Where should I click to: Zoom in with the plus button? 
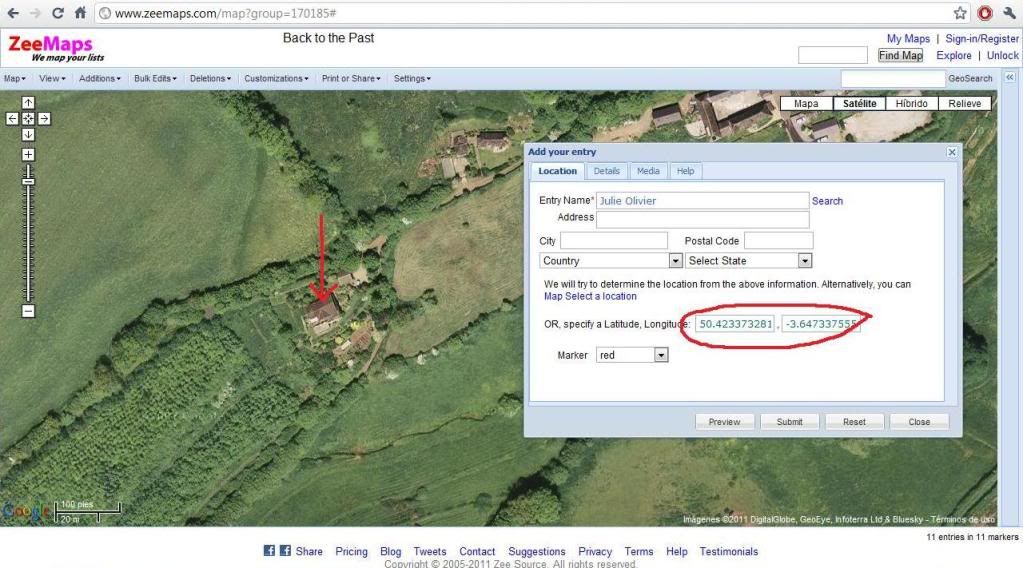(x=28, y=155)
